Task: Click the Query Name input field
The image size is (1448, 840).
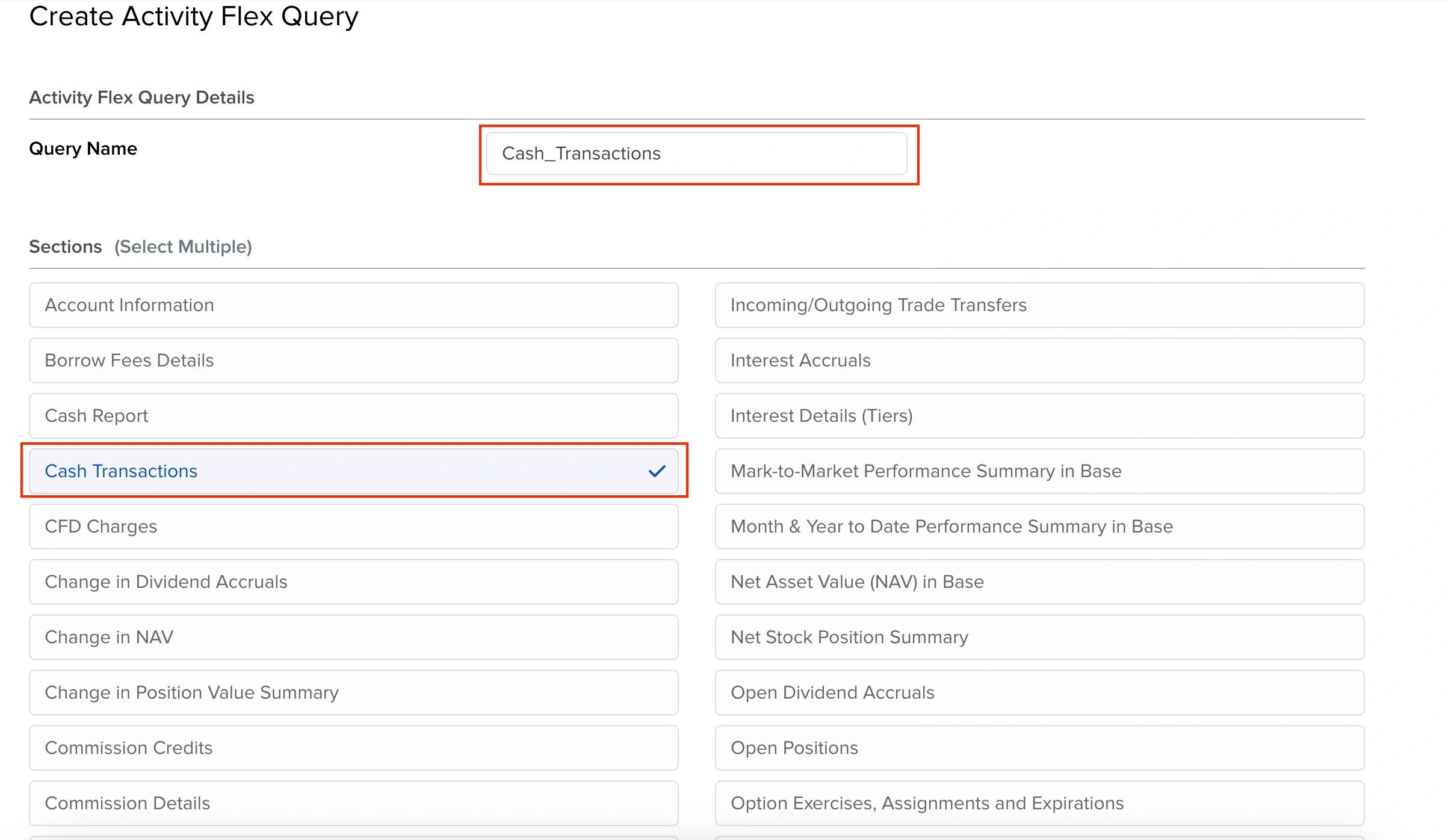Action: tap(696, 153)
